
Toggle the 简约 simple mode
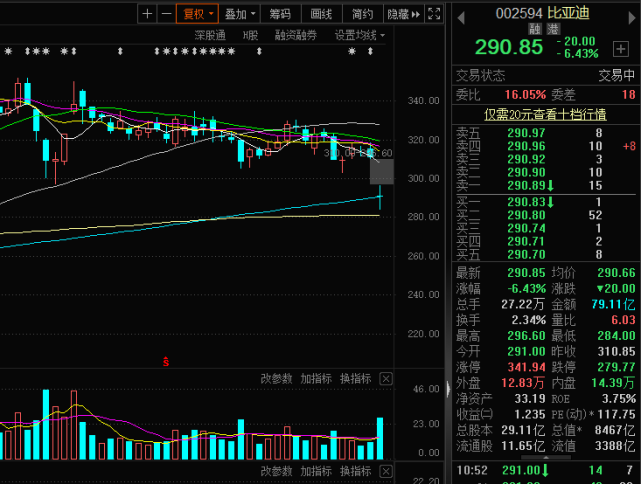[362, 14]
